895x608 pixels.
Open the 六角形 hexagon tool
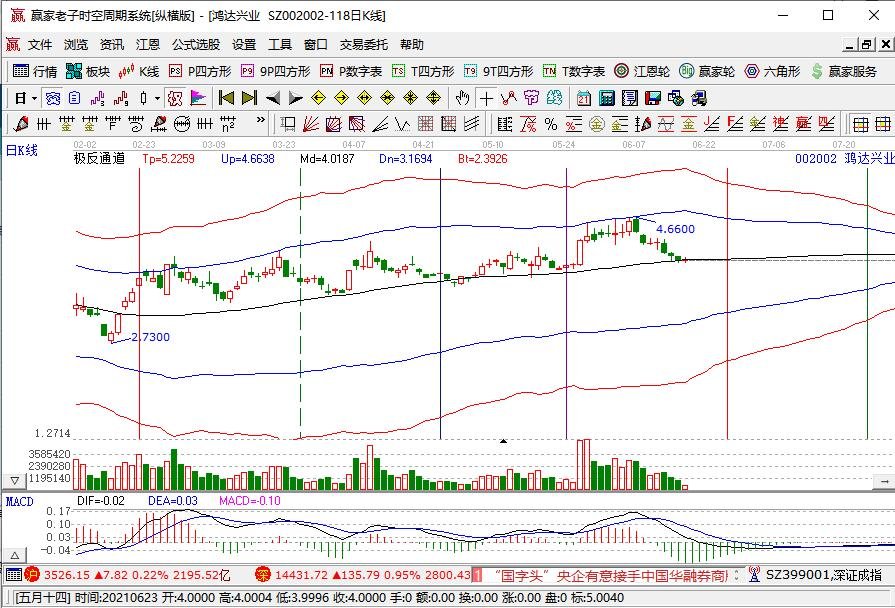772,71
